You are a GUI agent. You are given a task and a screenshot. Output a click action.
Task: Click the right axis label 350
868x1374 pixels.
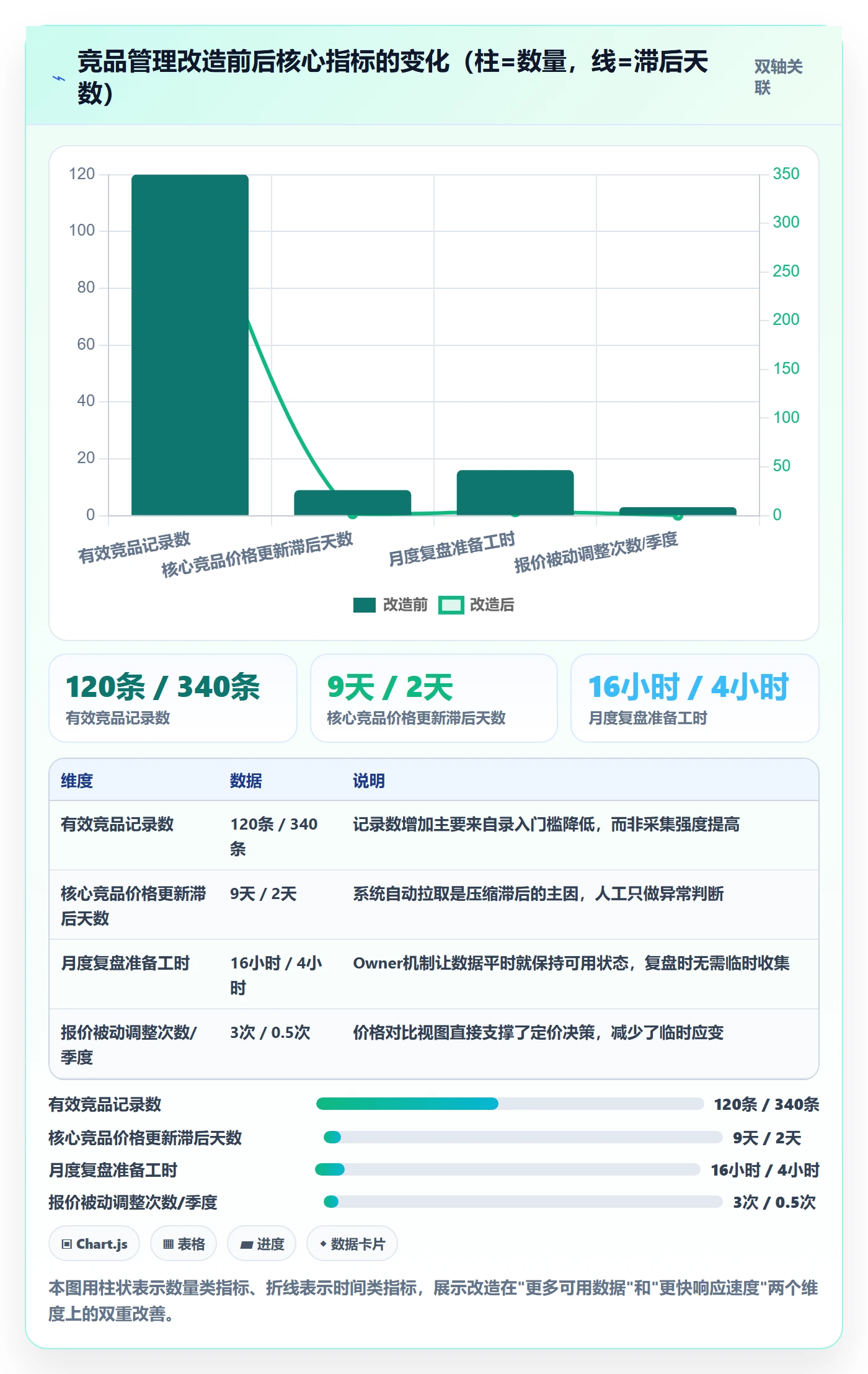pos(786,174)
